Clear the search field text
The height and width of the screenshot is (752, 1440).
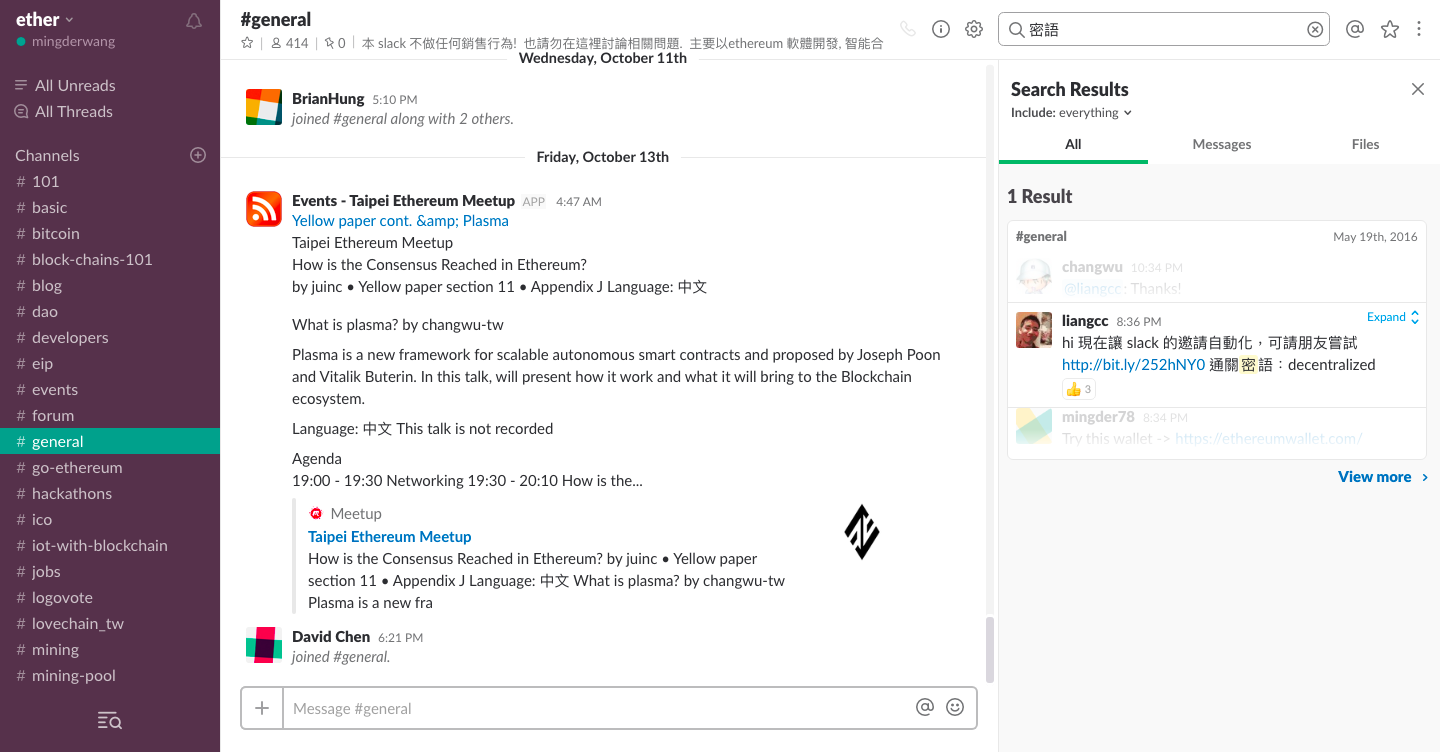(x=1315, y=30)
